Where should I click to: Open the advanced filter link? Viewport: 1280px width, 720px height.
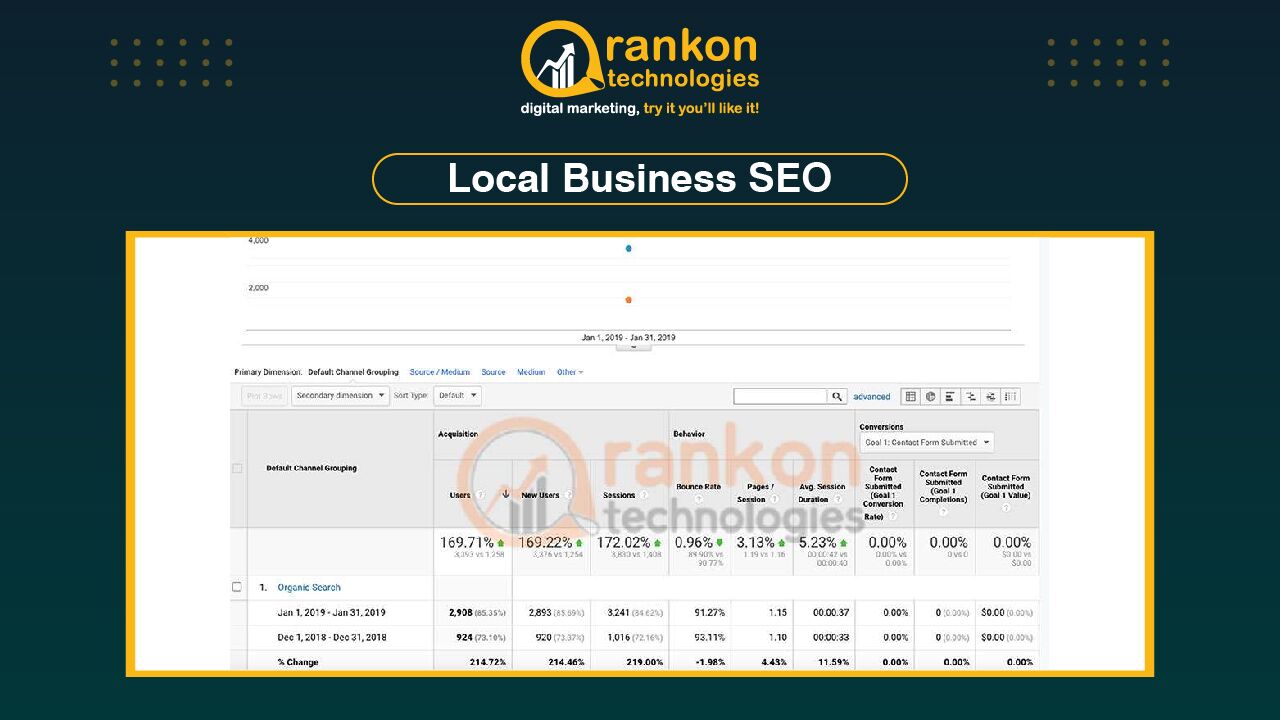[x=872, y=397]
